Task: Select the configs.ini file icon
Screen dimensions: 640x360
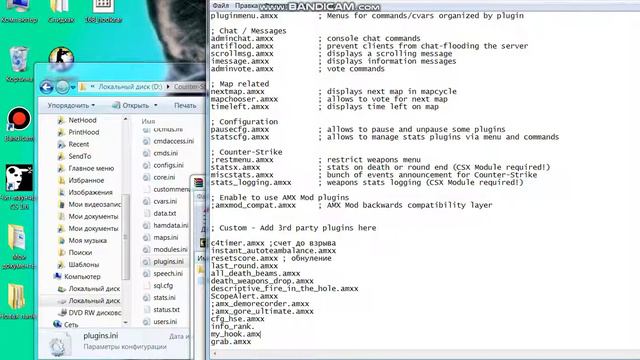Action: (146, 165)
